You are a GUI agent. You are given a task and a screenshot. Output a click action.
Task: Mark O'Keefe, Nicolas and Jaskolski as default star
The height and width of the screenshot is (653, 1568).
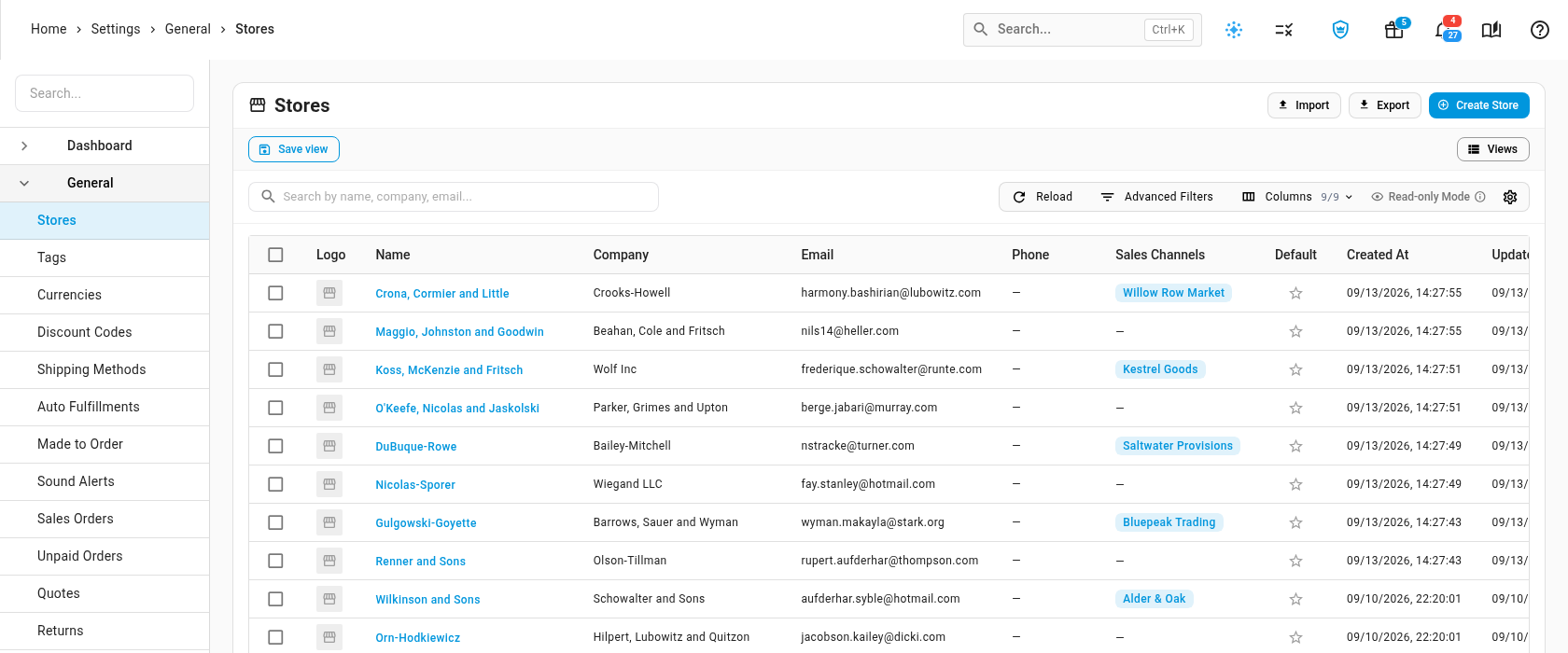coord(1295,408)
